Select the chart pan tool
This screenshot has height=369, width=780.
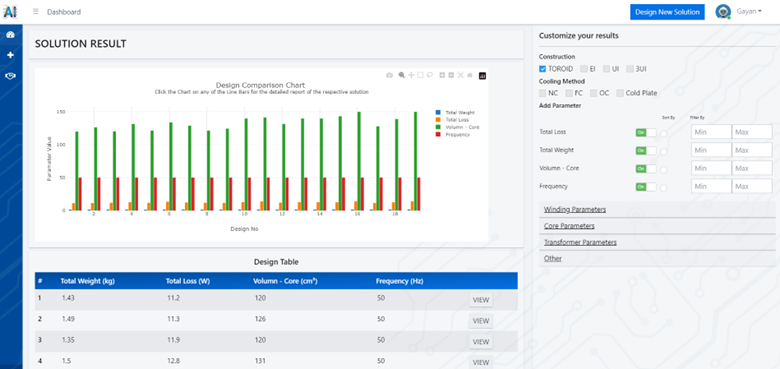coord(411,75)
